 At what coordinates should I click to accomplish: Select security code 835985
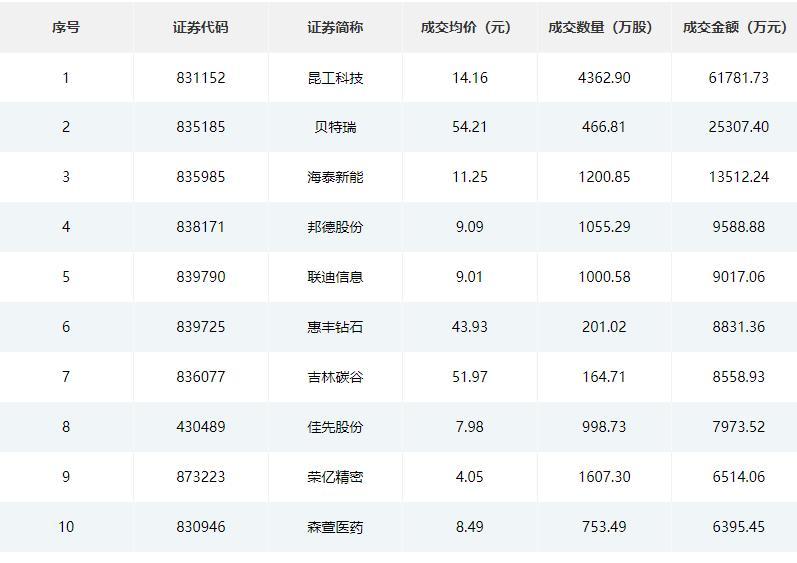pos(201,177)
